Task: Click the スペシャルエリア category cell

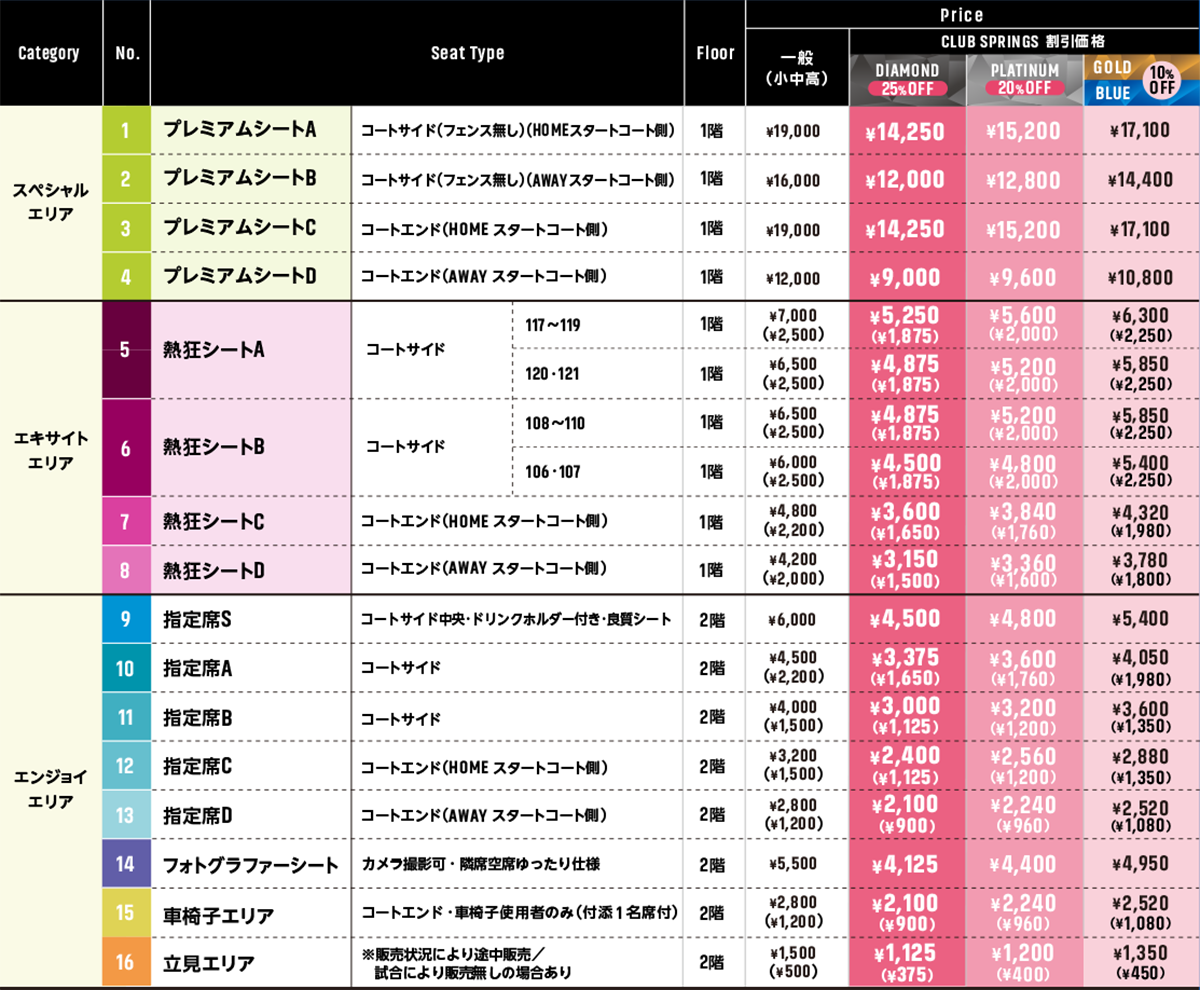Action: point(50,202)
